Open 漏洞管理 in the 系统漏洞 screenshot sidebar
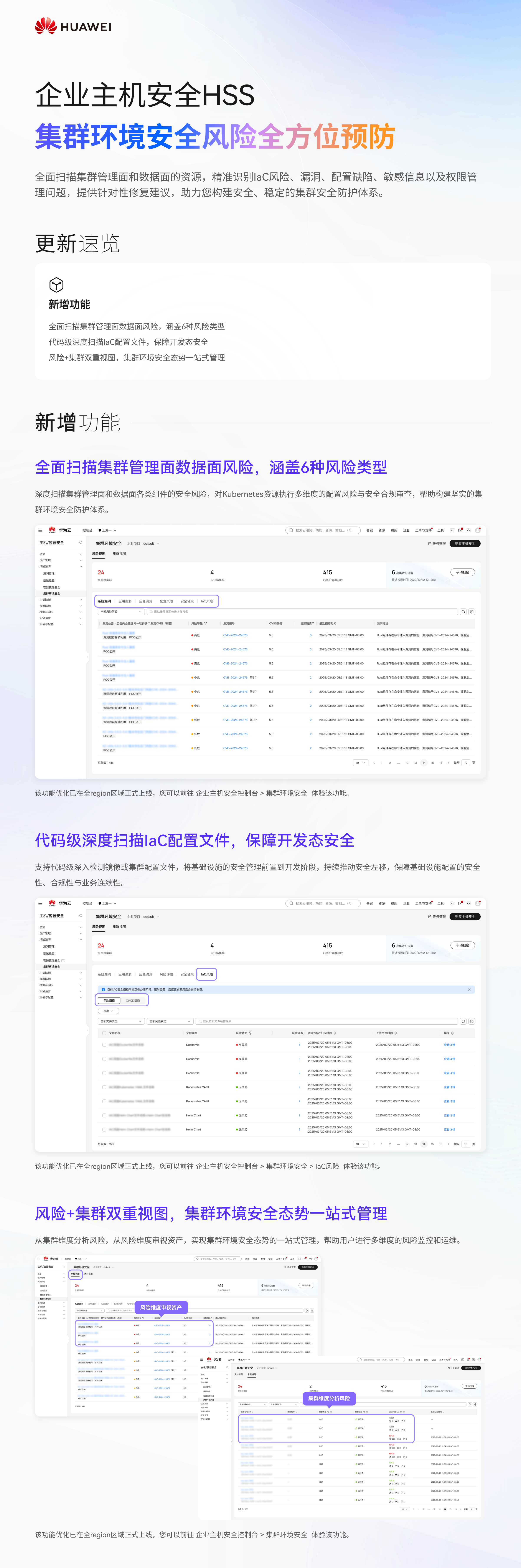The height and width of the screenshot is (1568, 521). point(49,573)
